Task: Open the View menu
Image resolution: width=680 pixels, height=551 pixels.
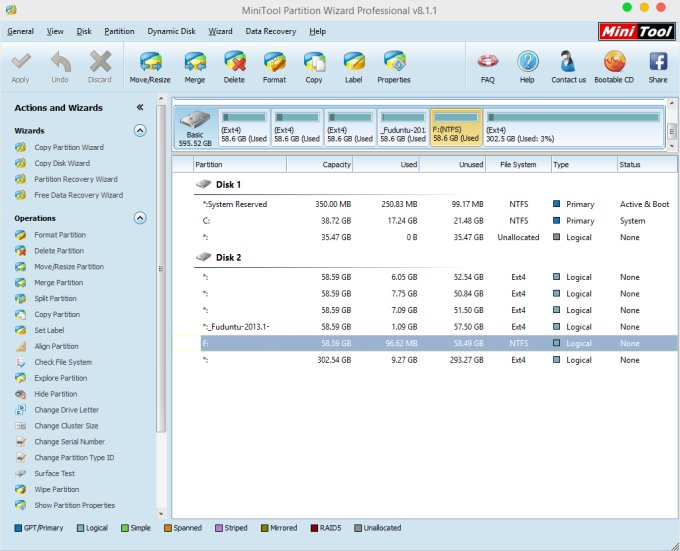Action: click(x=55, y=31)
